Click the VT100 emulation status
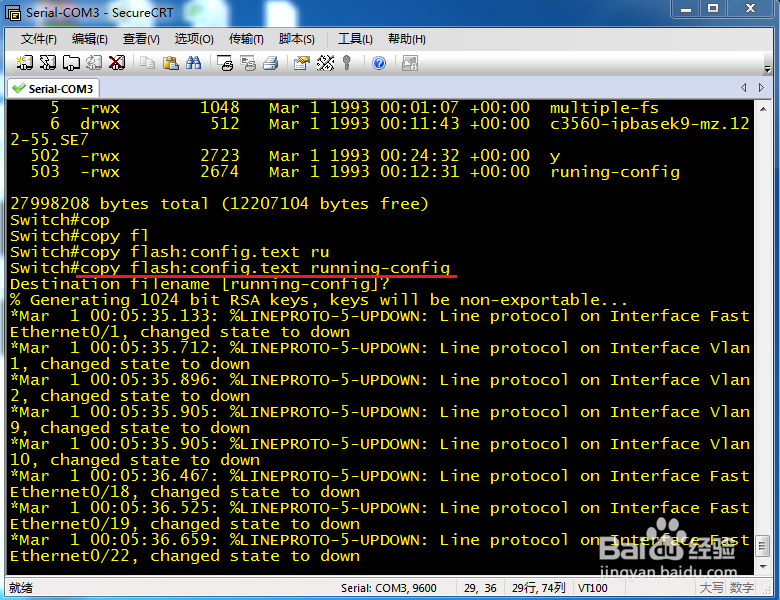Screen dimensions: 780x600 pyautogui.click(x=593, y=588)
